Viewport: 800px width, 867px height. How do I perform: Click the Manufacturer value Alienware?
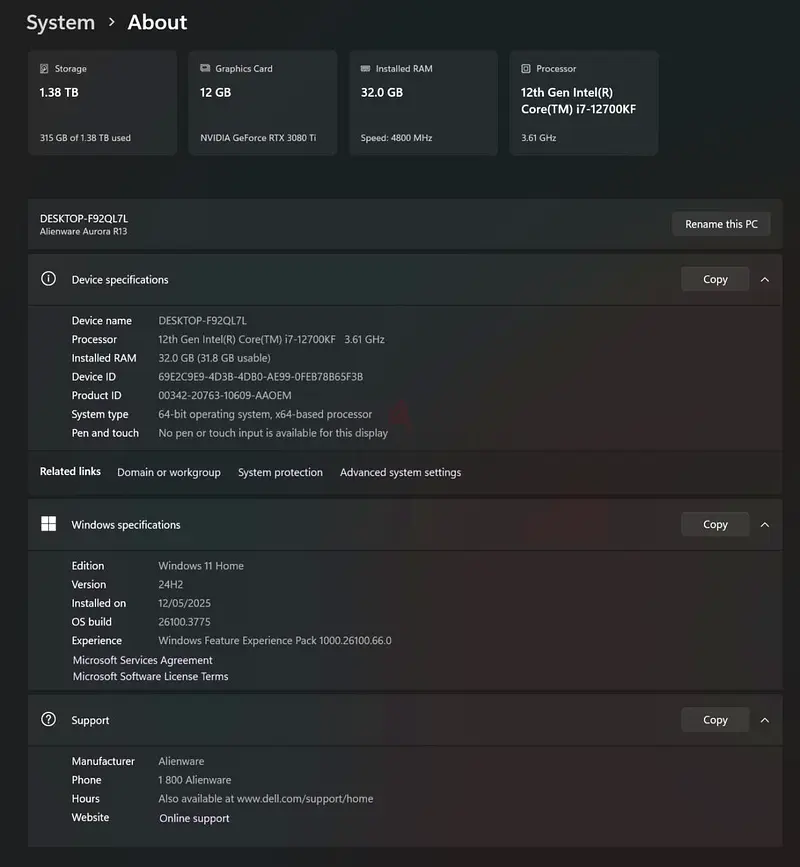pos(181,761)
